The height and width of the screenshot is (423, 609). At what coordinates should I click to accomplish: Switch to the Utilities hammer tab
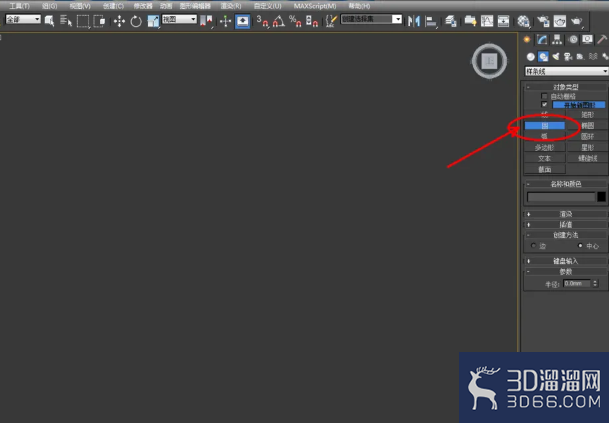pyautogui.click(x=602, y=39)
